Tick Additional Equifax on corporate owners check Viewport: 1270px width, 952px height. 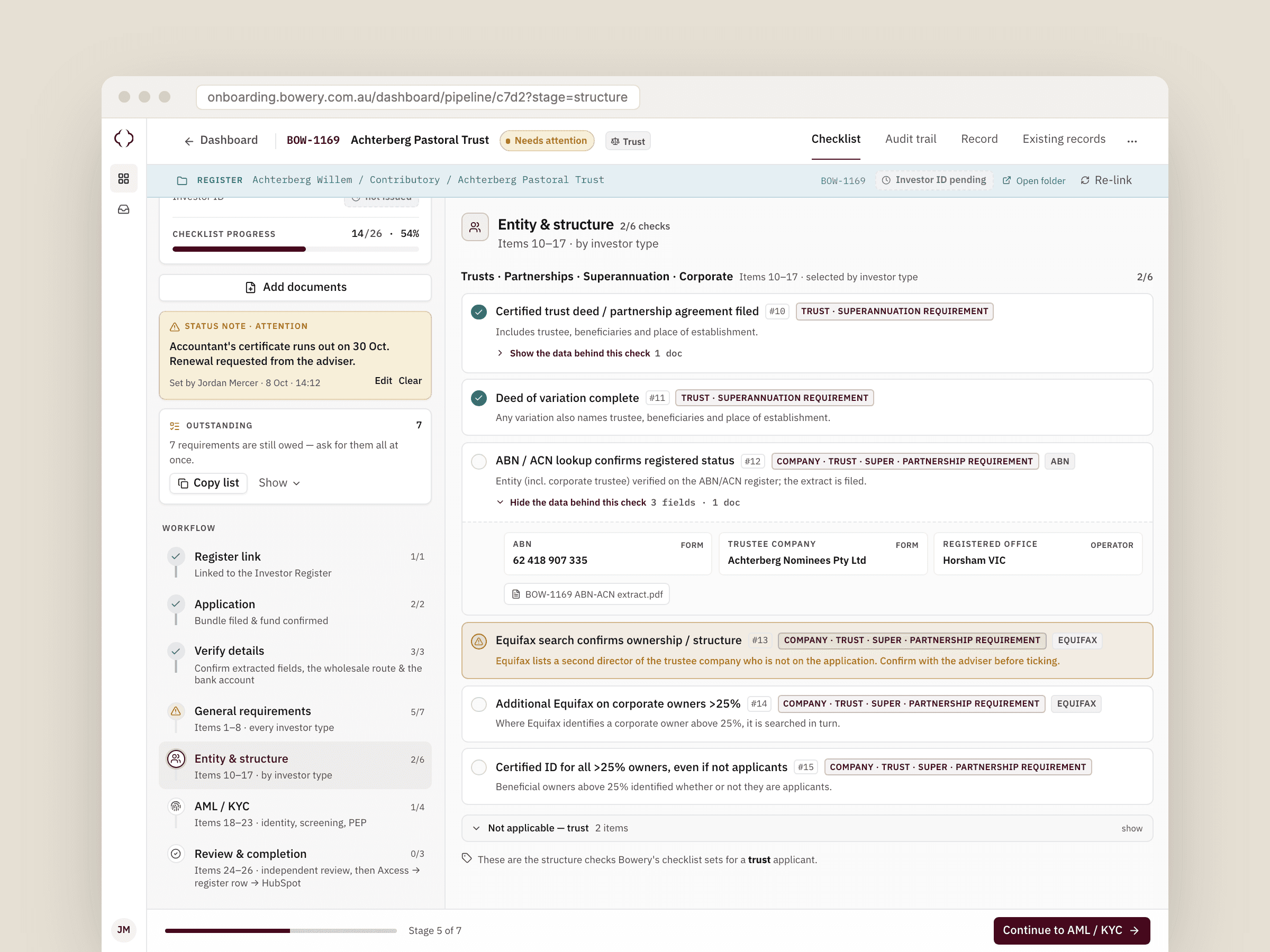tap(479, 704)
